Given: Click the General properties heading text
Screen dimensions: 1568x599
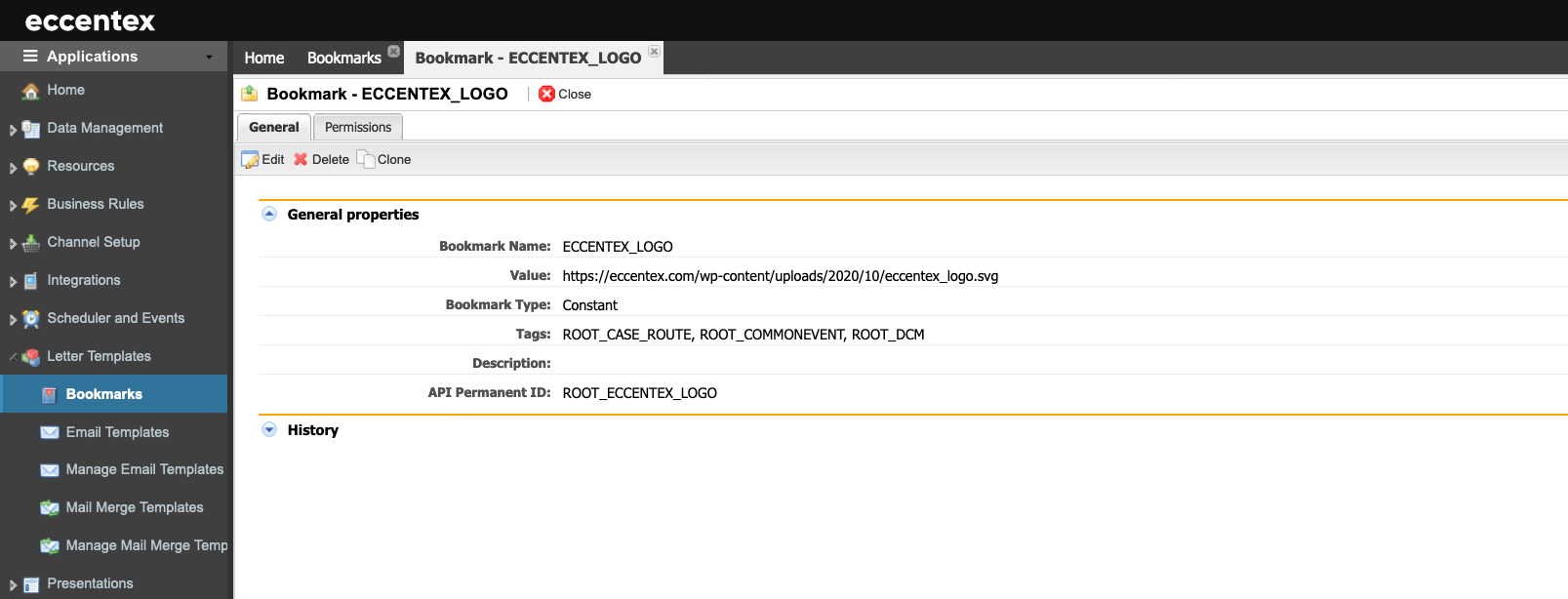Looking at the screenshot, I should 353,215.
